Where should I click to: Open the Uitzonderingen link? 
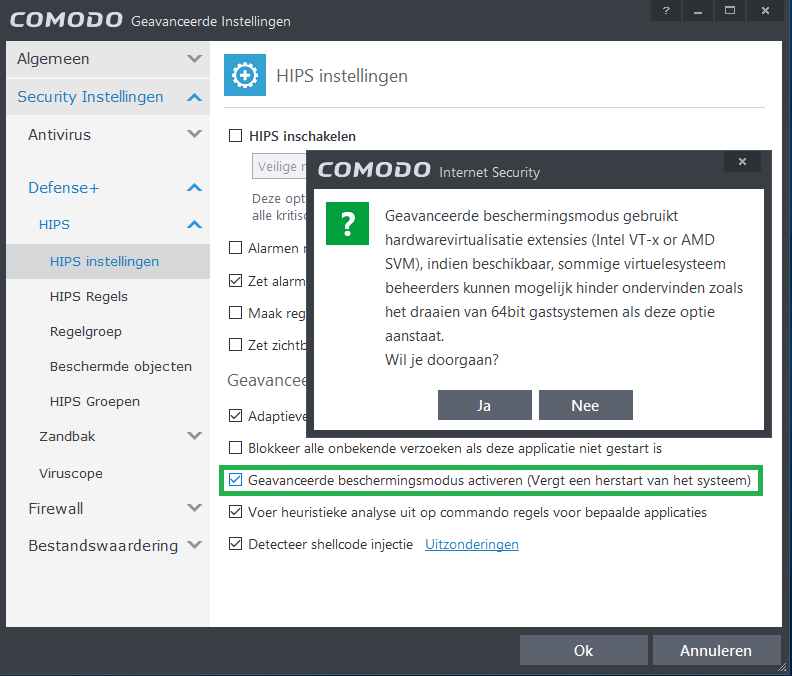click(472, 544)
